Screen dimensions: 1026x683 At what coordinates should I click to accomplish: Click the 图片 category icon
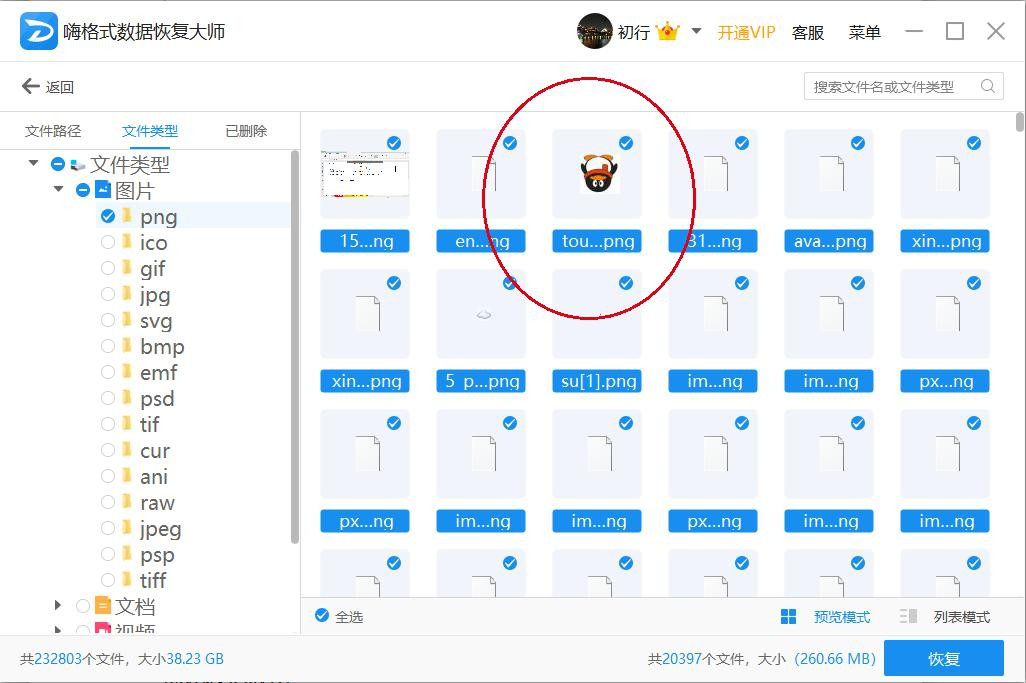click(103, 189)
